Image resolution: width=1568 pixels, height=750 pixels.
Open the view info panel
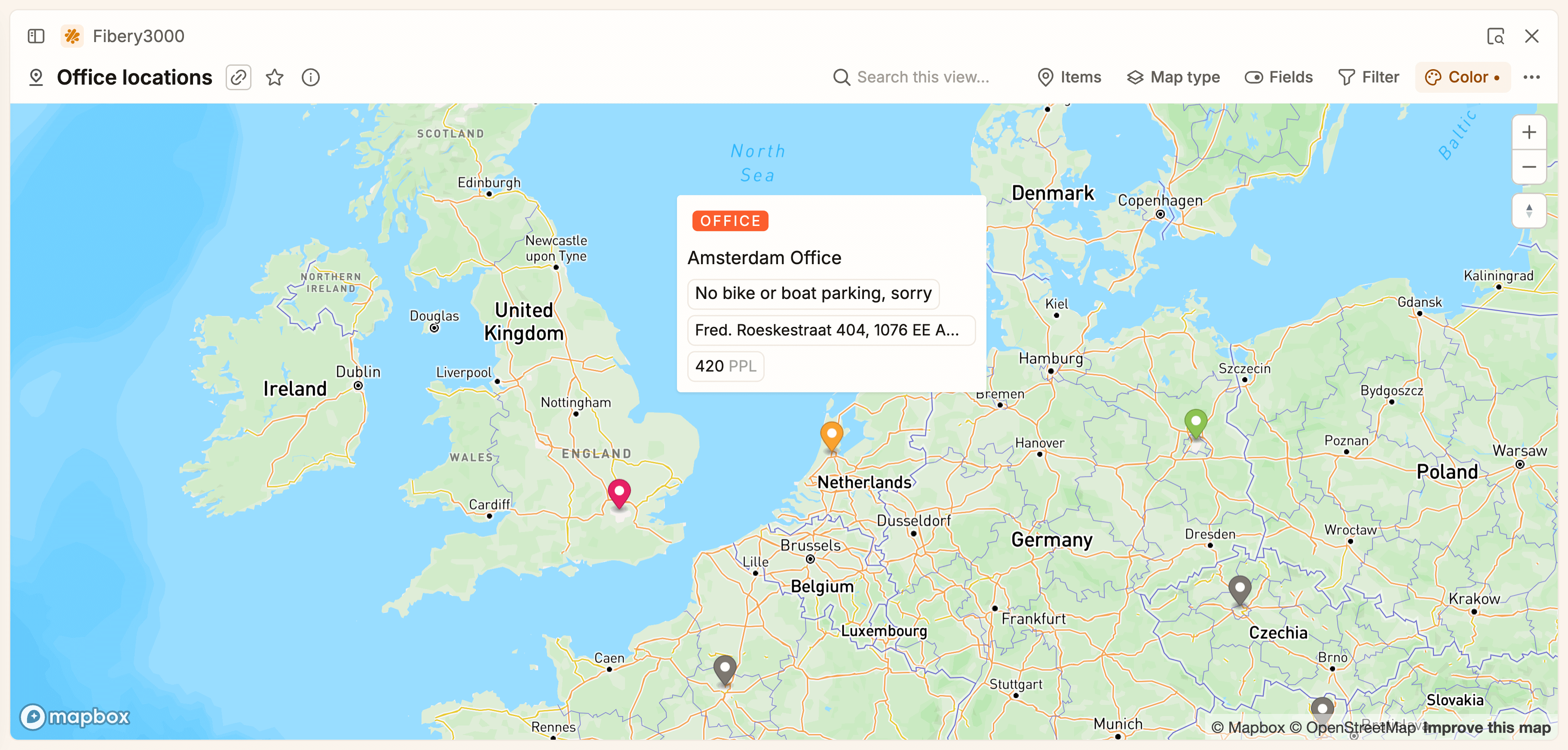(310, 77)
